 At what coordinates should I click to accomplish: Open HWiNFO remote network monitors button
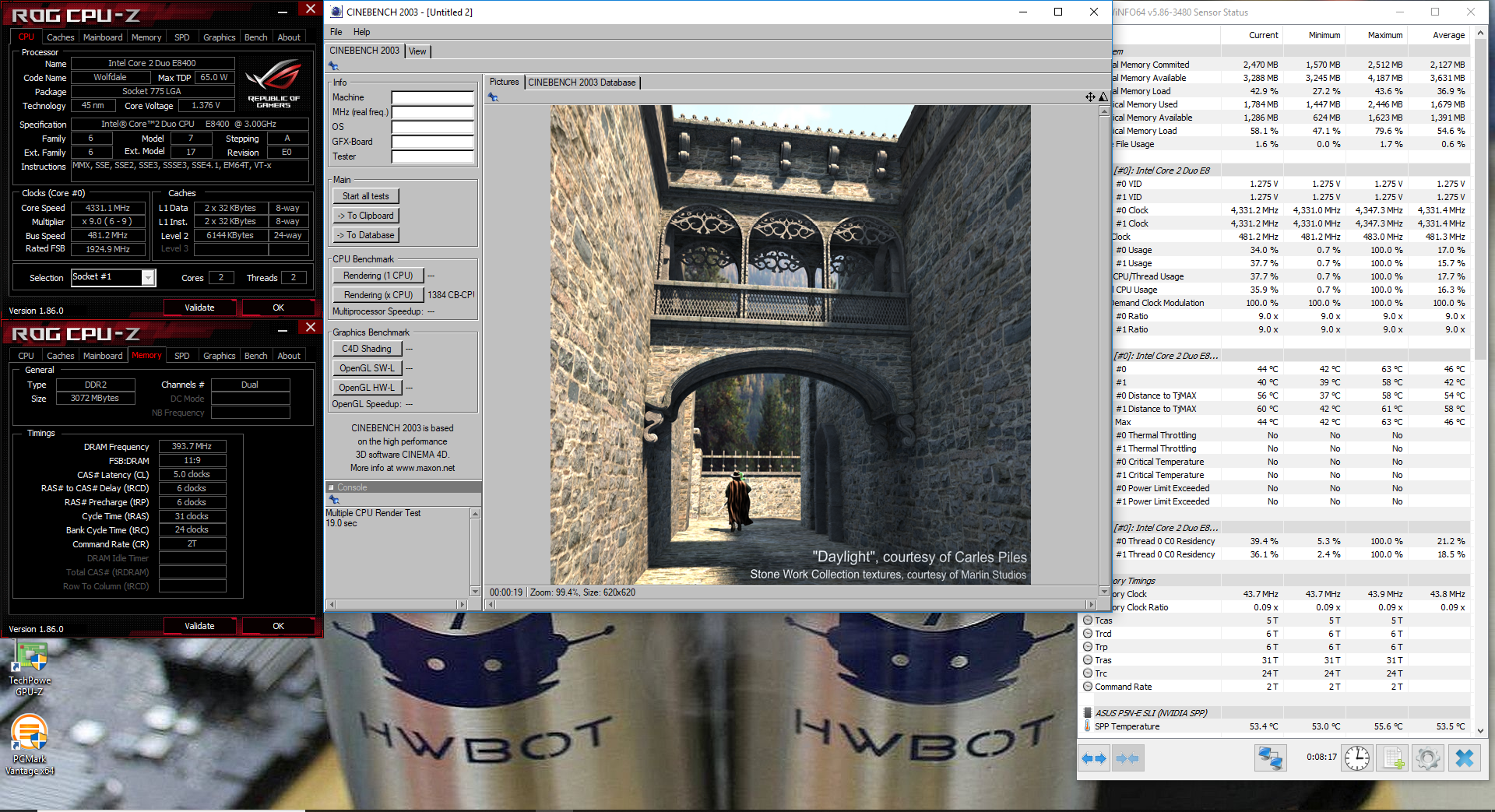click(x=1270, y=758)
